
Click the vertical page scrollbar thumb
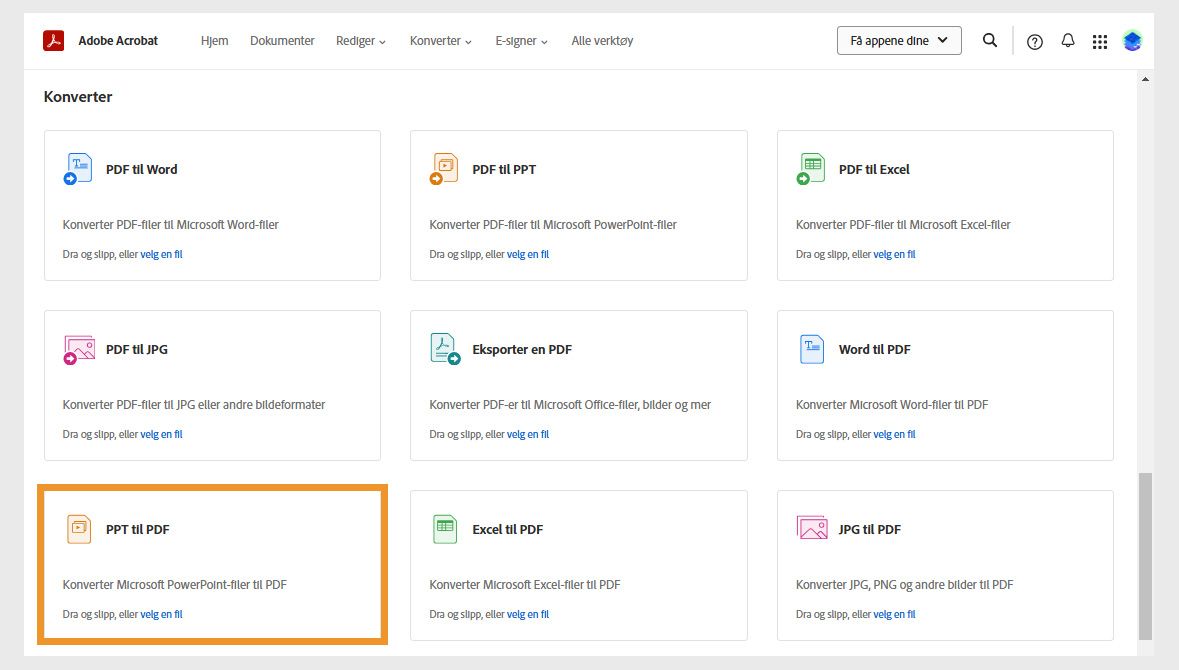pos(1145,555)
